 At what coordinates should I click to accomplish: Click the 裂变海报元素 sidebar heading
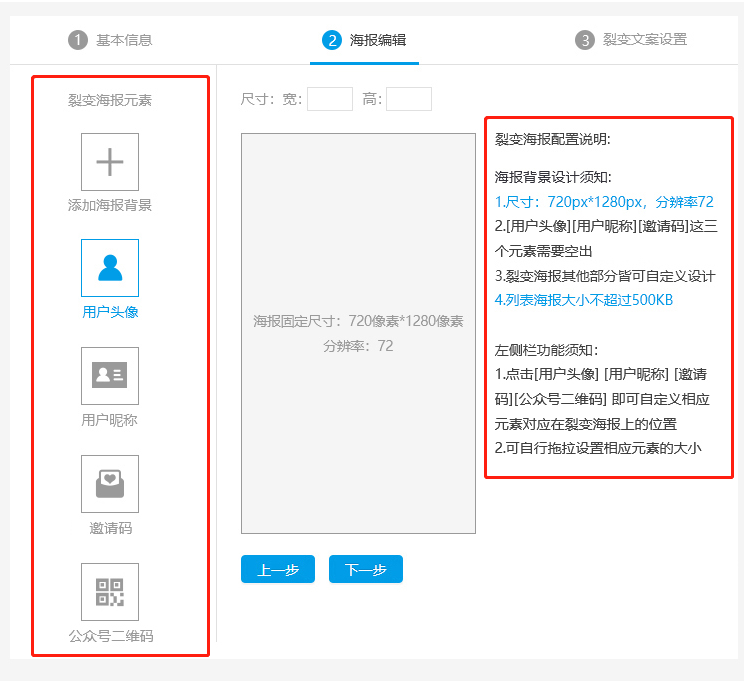pyautogui.click(x=110, y=100)
